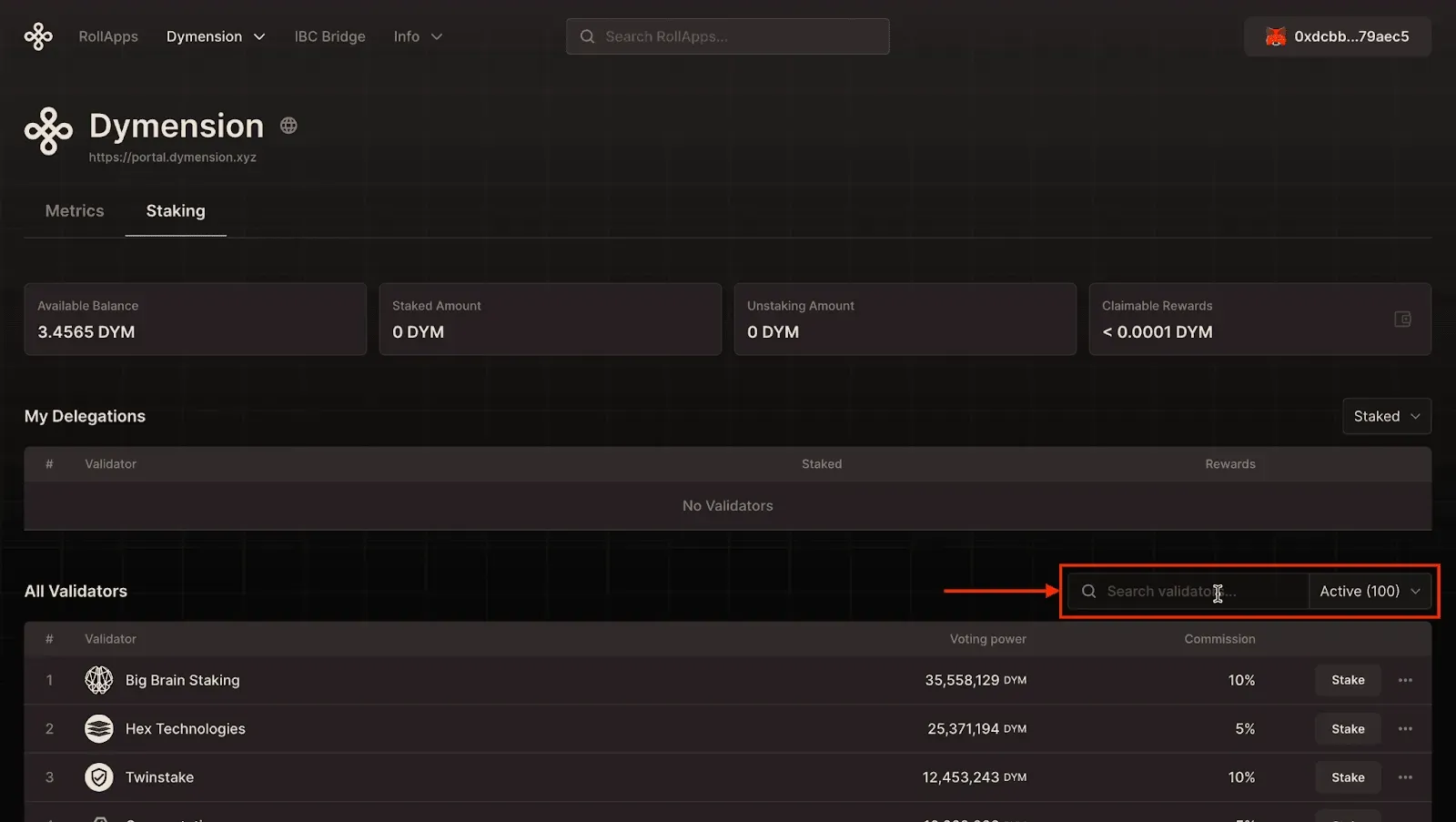The height and width of the screenshot is (822, 1456).
Task: Click the Twinstake shield logo
Action: 98,777
